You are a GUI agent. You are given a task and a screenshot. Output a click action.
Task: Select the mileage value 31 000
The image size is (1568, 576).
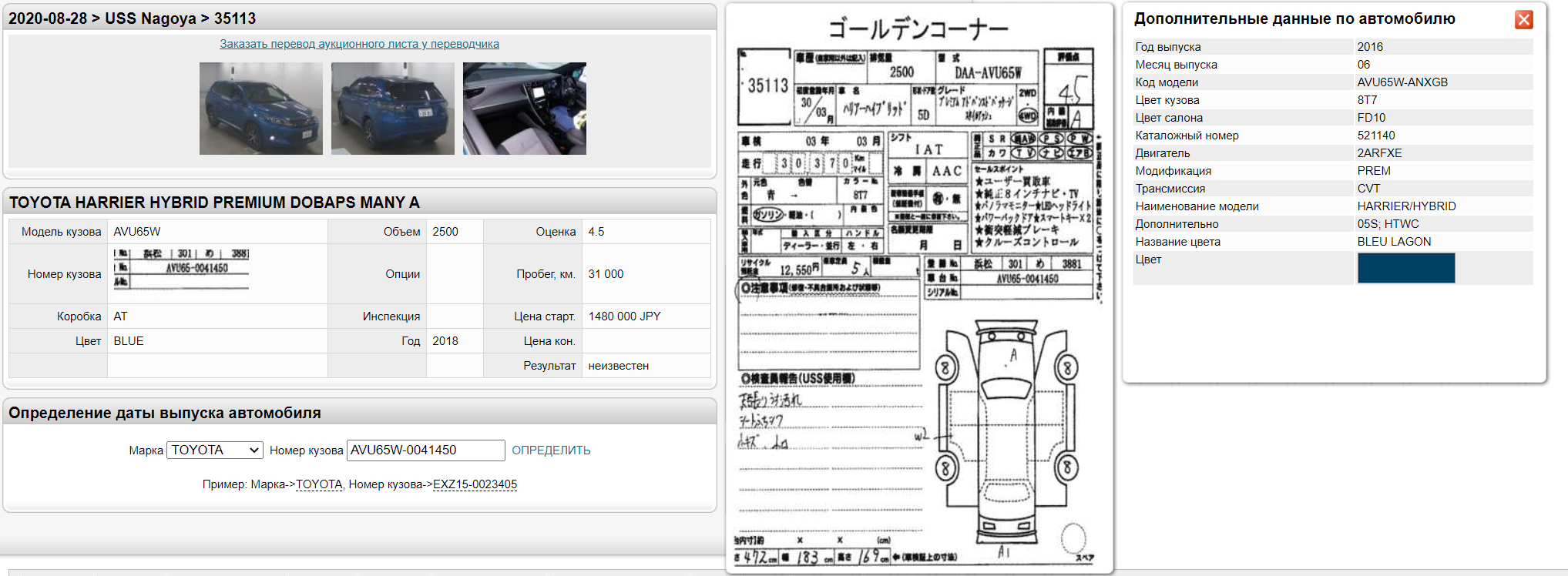[x=606, y=274]
